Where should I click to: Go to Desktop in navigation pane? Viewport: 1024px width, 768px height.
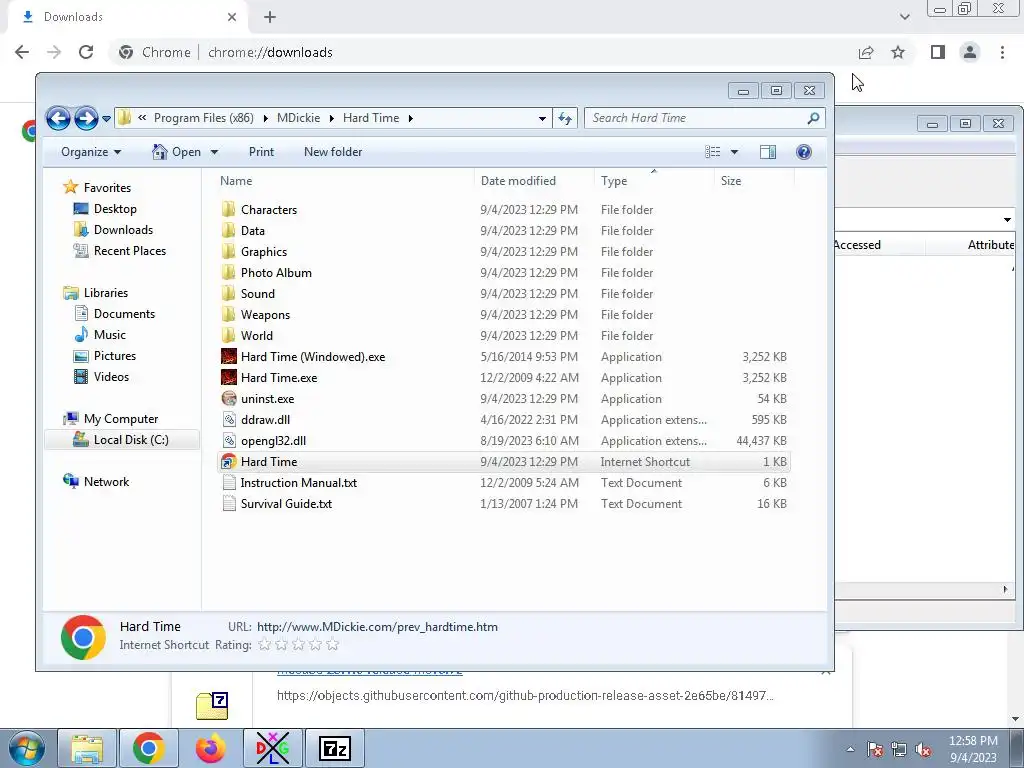coord(115,209)
